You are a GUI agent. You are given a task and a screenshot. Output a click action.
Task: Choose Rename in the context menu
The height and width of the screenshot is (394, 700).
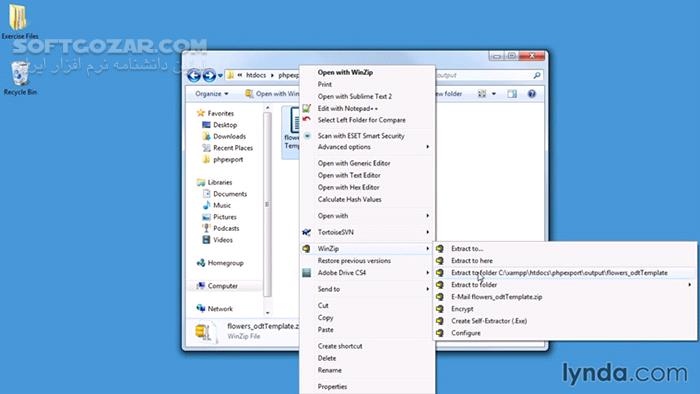pos(329,370)
